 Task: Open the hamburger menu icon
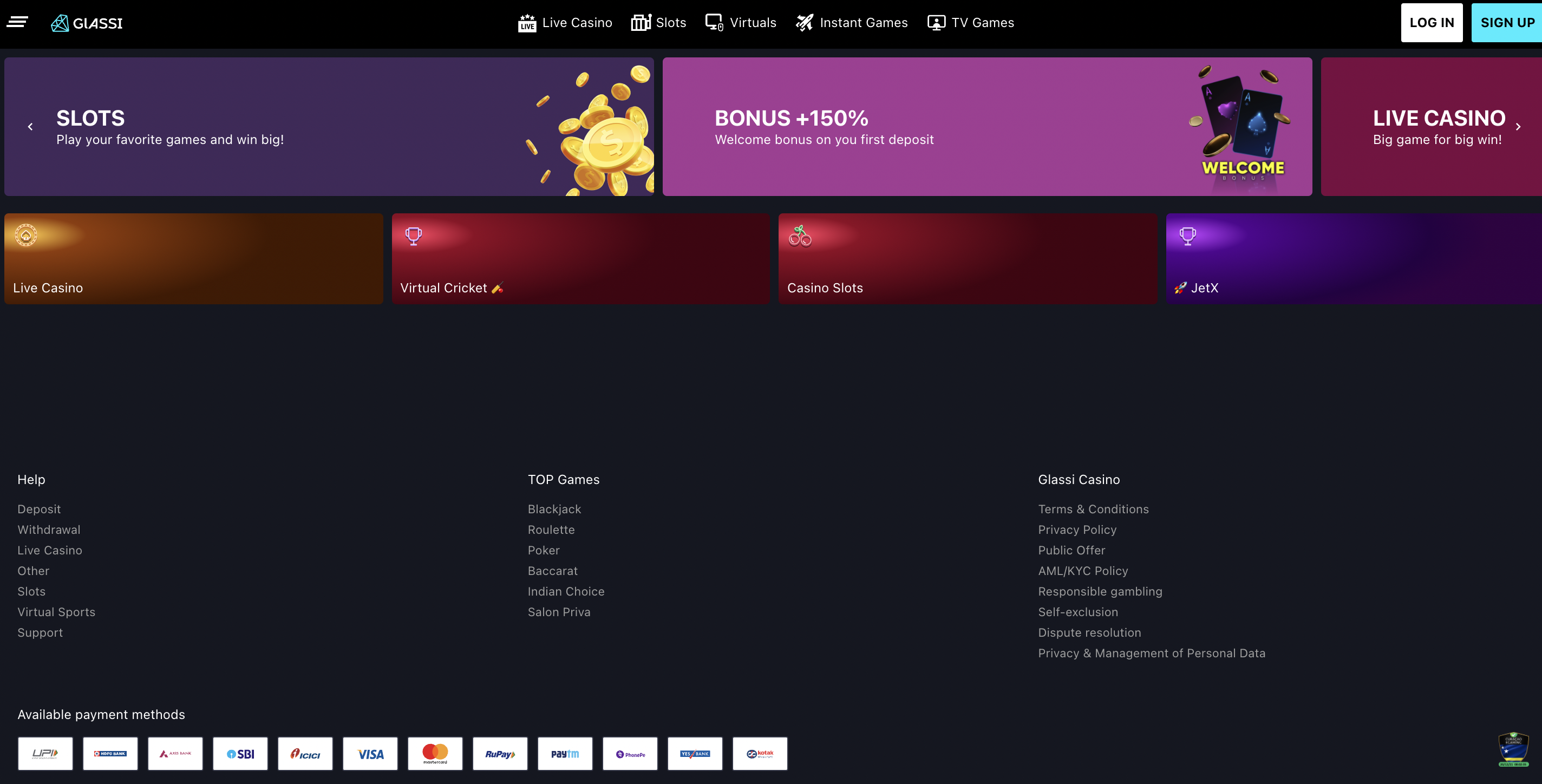[17, 23]
